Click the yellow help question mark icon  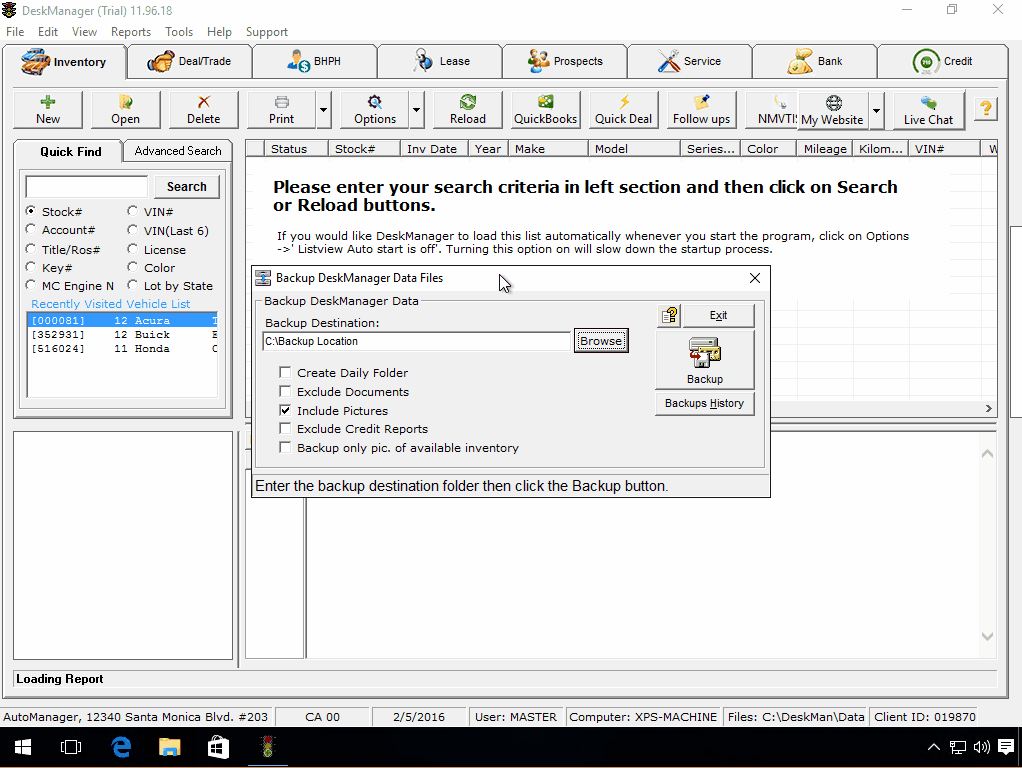pos(986,108)
